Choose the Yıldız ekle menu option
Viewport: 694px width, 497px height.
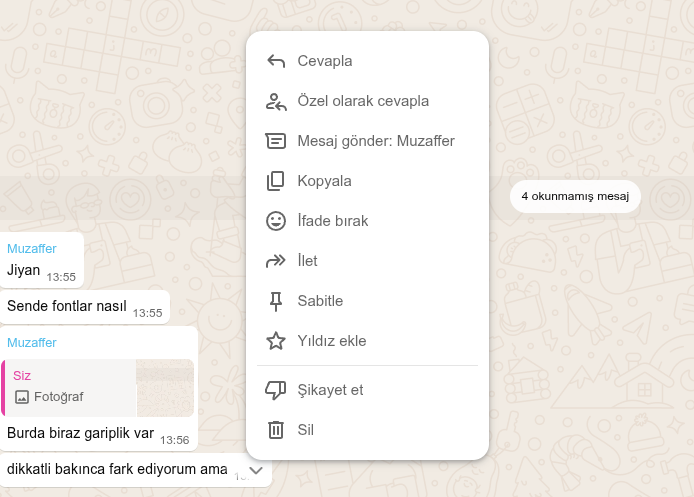[332, 341]
